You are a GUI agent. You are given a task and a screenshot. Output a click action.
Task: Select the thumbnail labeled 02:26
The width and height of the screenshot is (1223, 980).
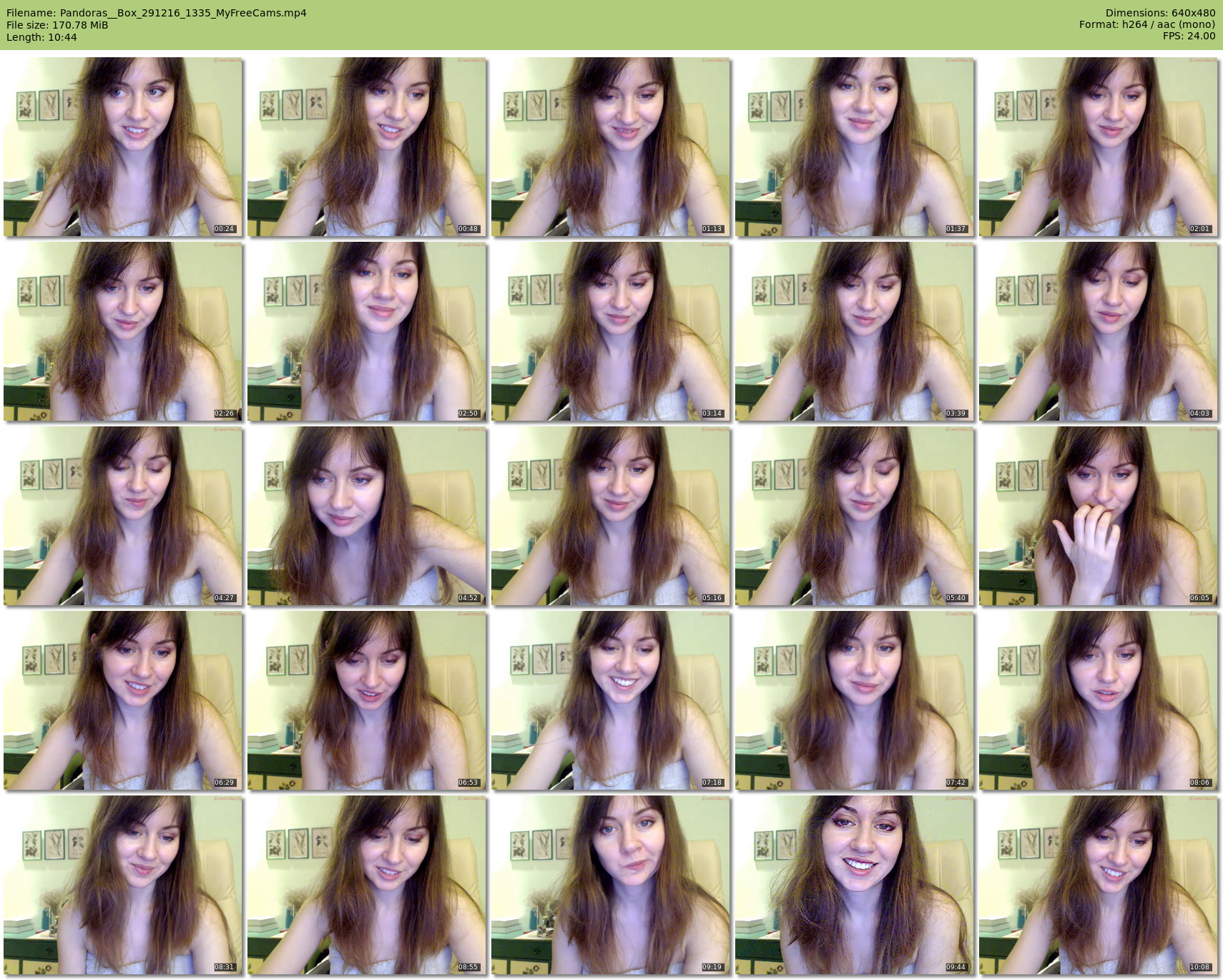click(x=122, y=331)
